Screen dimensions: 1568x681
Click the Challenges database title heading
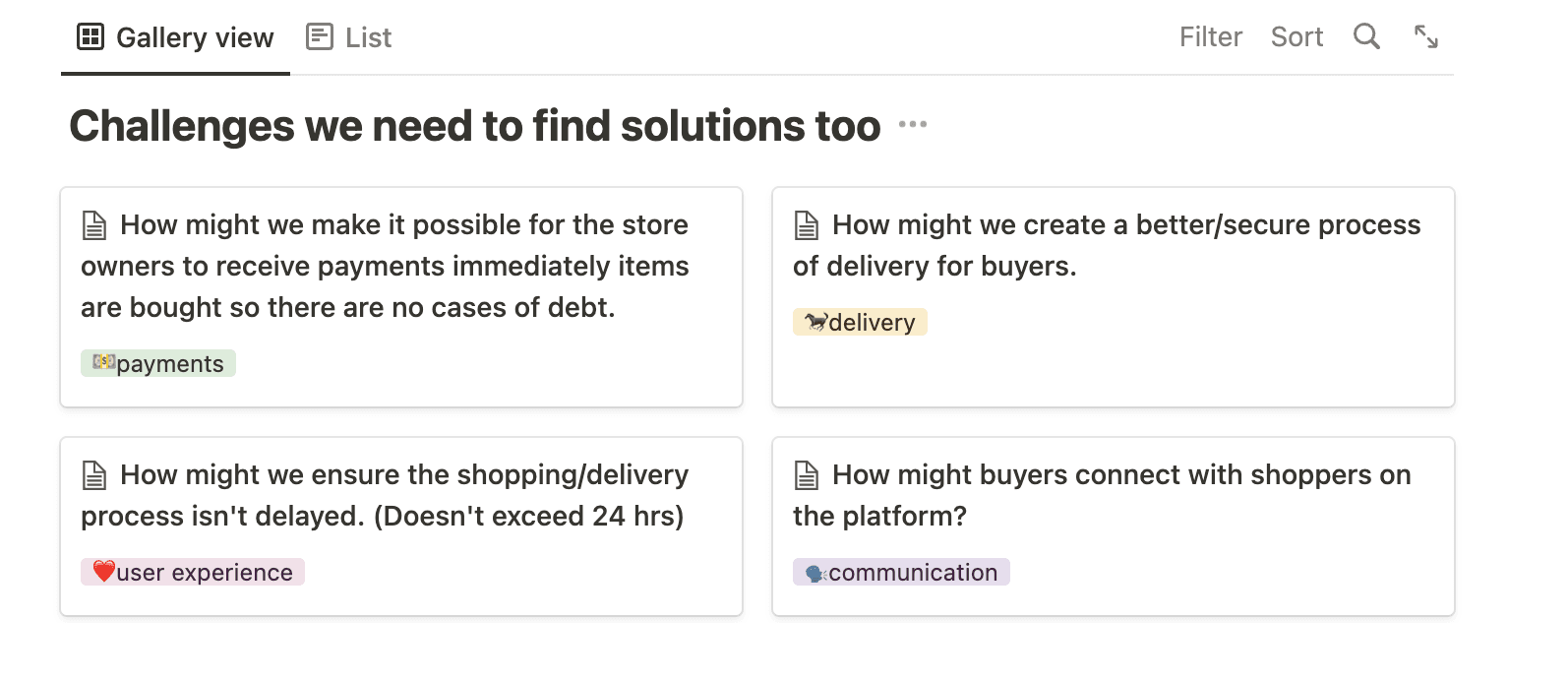[474, 126]
